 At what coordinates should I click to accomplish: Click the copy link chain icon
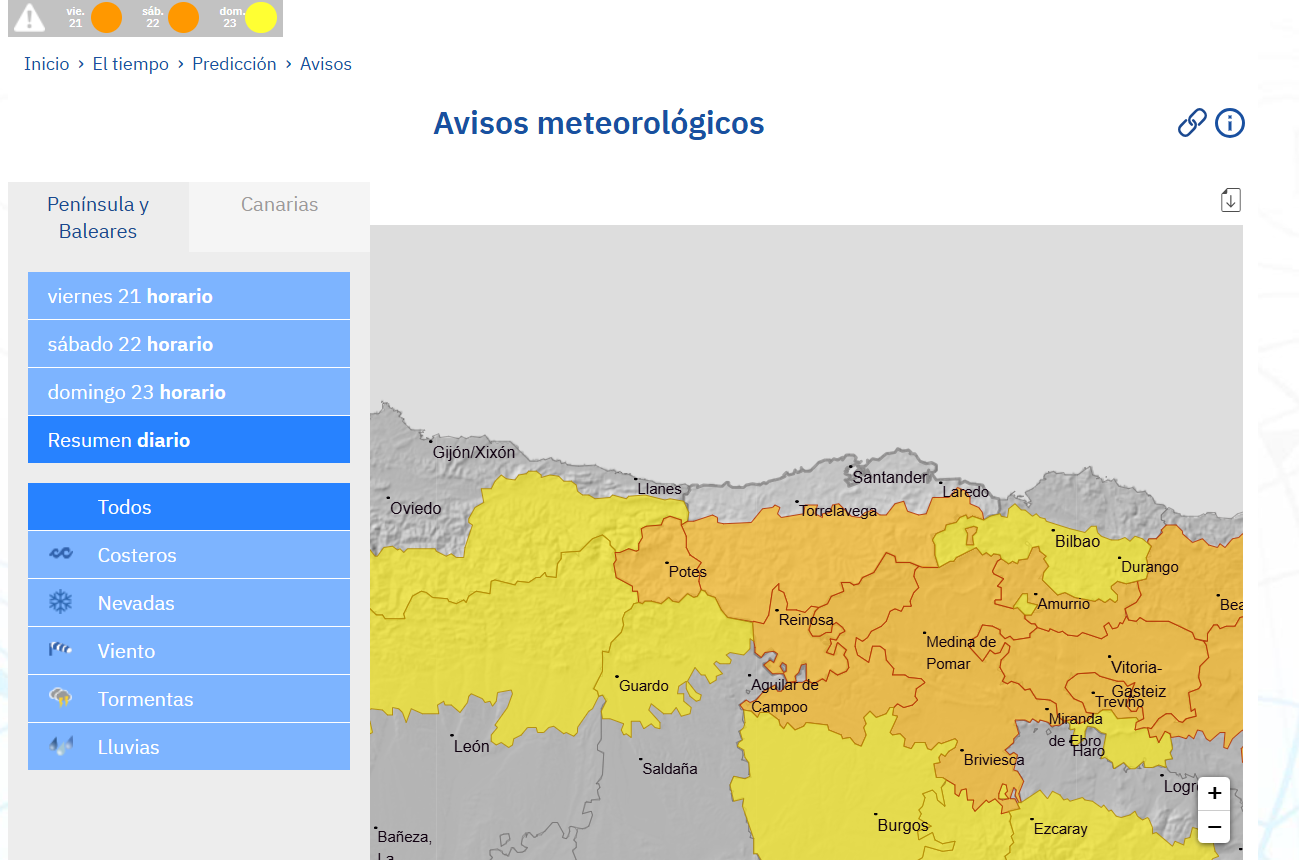pyautogui.click(x=1191, y=123)
